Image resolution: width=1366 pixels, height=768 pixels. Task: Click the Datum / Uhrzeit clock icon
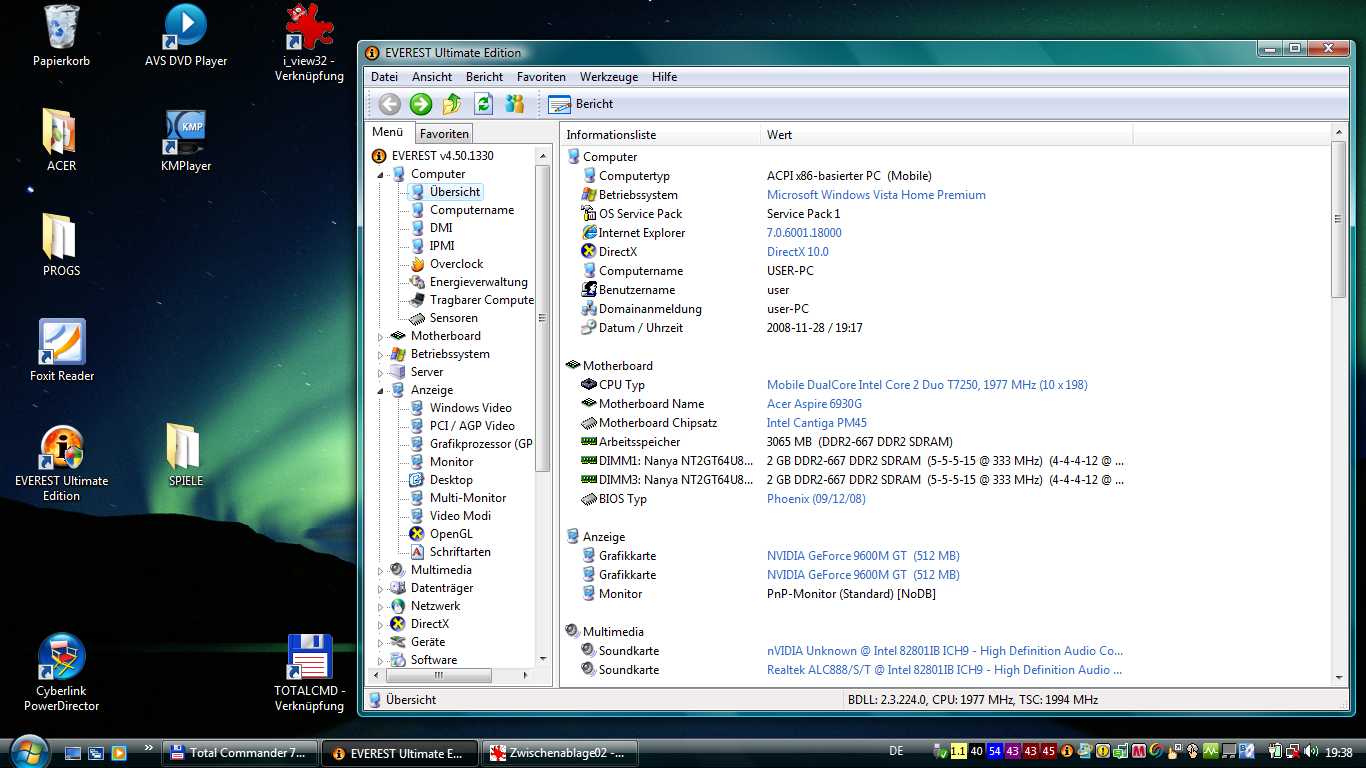588,328
